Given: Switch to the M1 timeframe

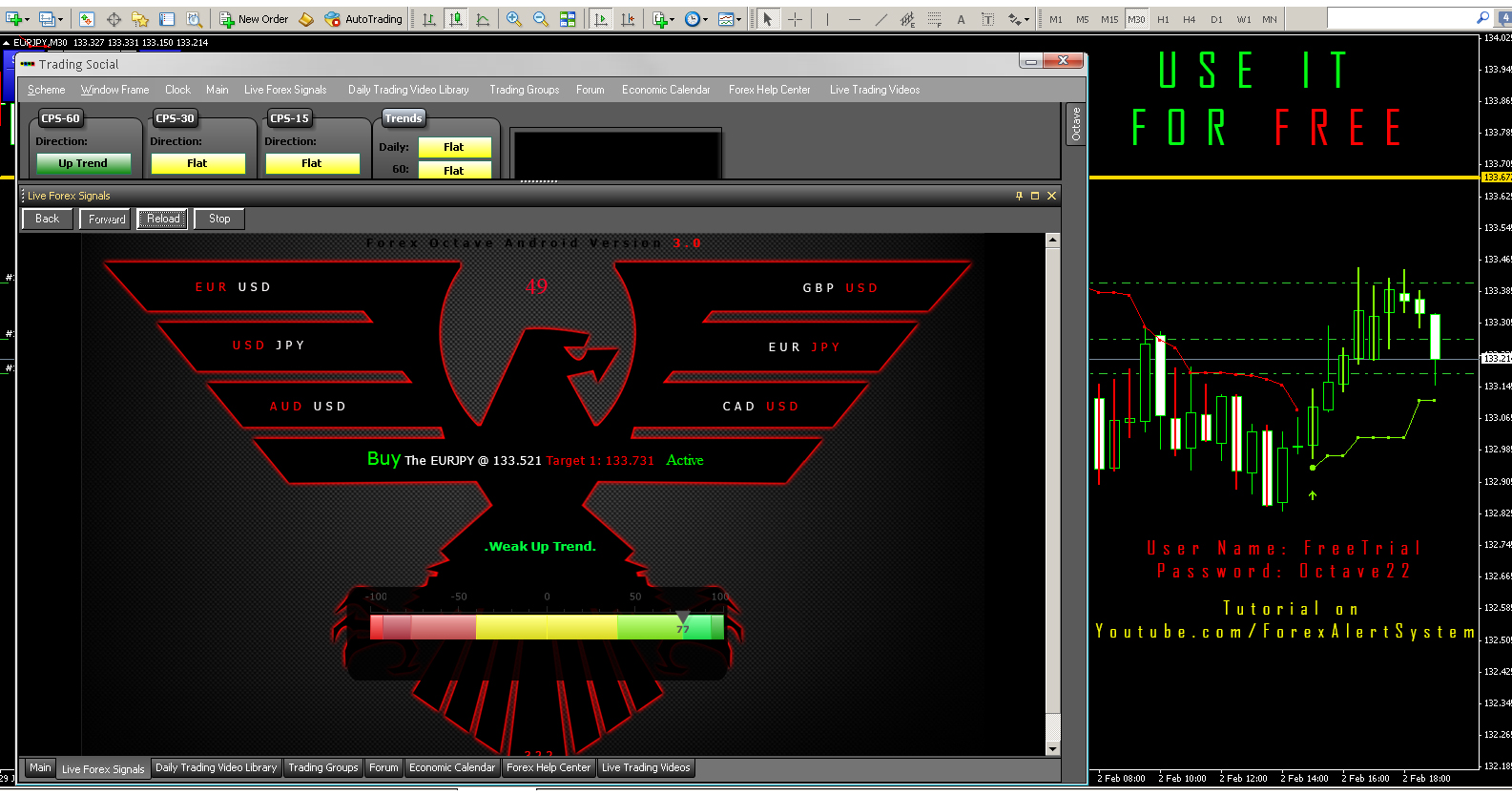Looking at the screenshot, I should click(1055, 19).
